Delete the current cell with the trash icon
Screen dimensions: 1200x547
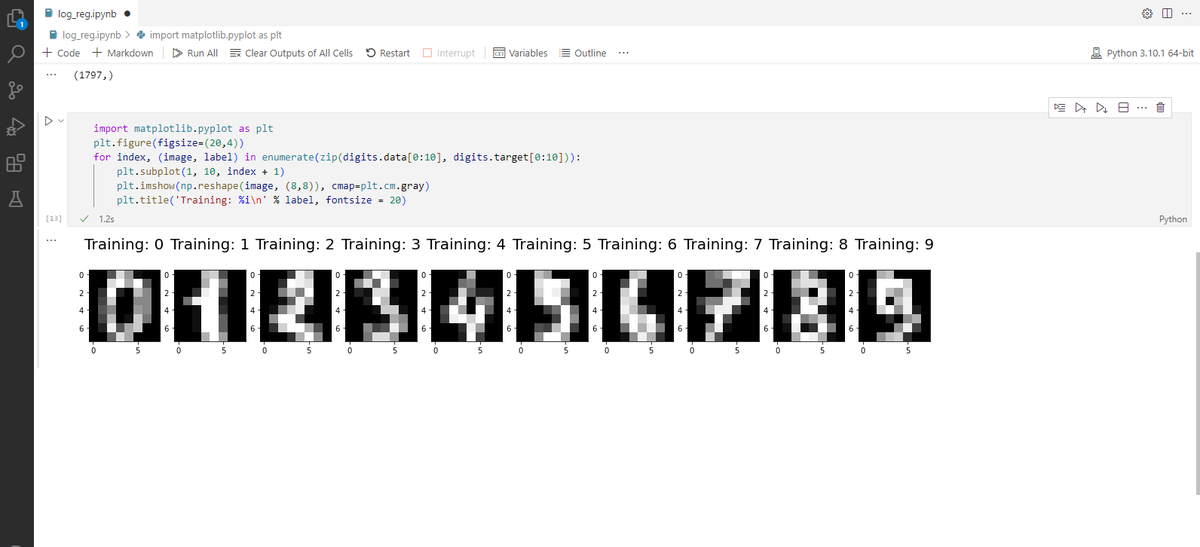pyautogui.click(x=1161, y=107)
